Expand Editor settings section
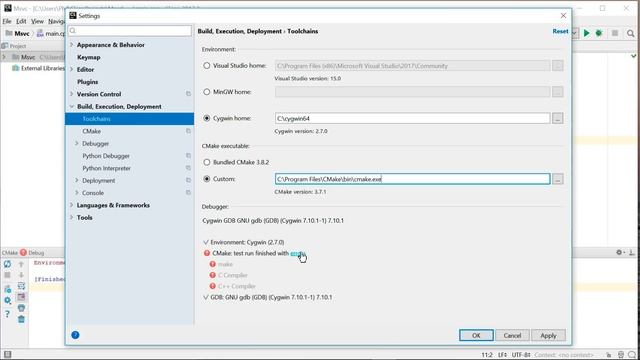The height and width of the screenshot is (360, 640). coord(72,69)
